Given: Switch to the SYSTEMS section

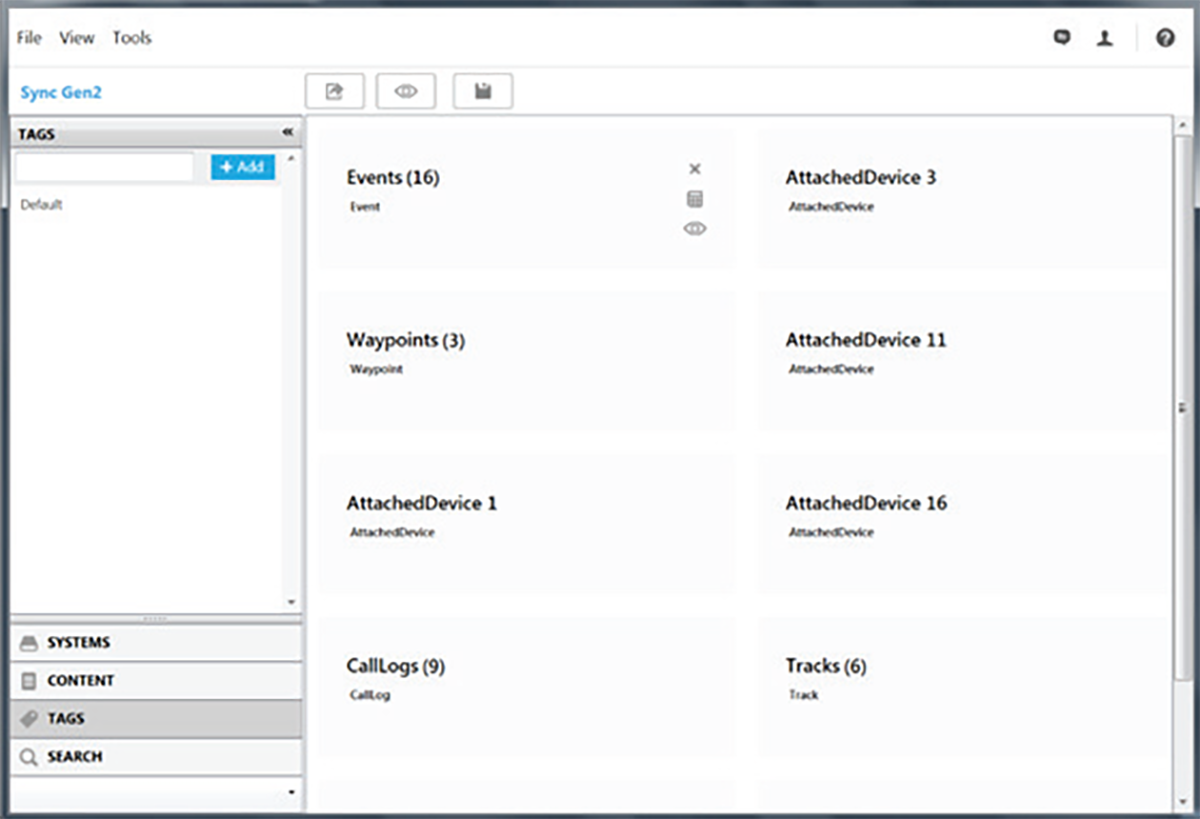Looking at the screenshot, I should coord(78,642).
